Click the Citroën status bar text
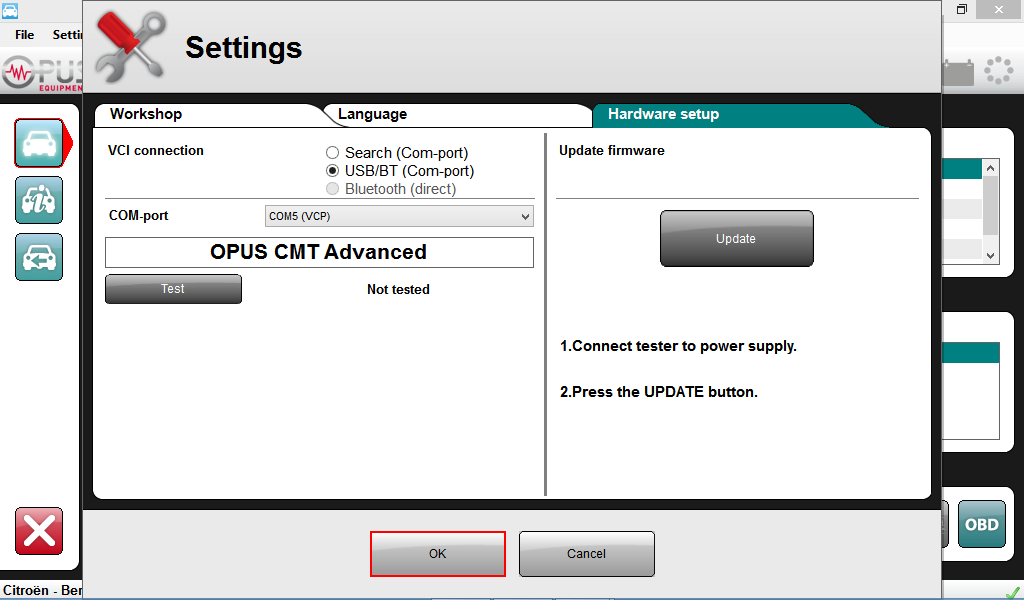1024x600 pixels. pos(42,590)
